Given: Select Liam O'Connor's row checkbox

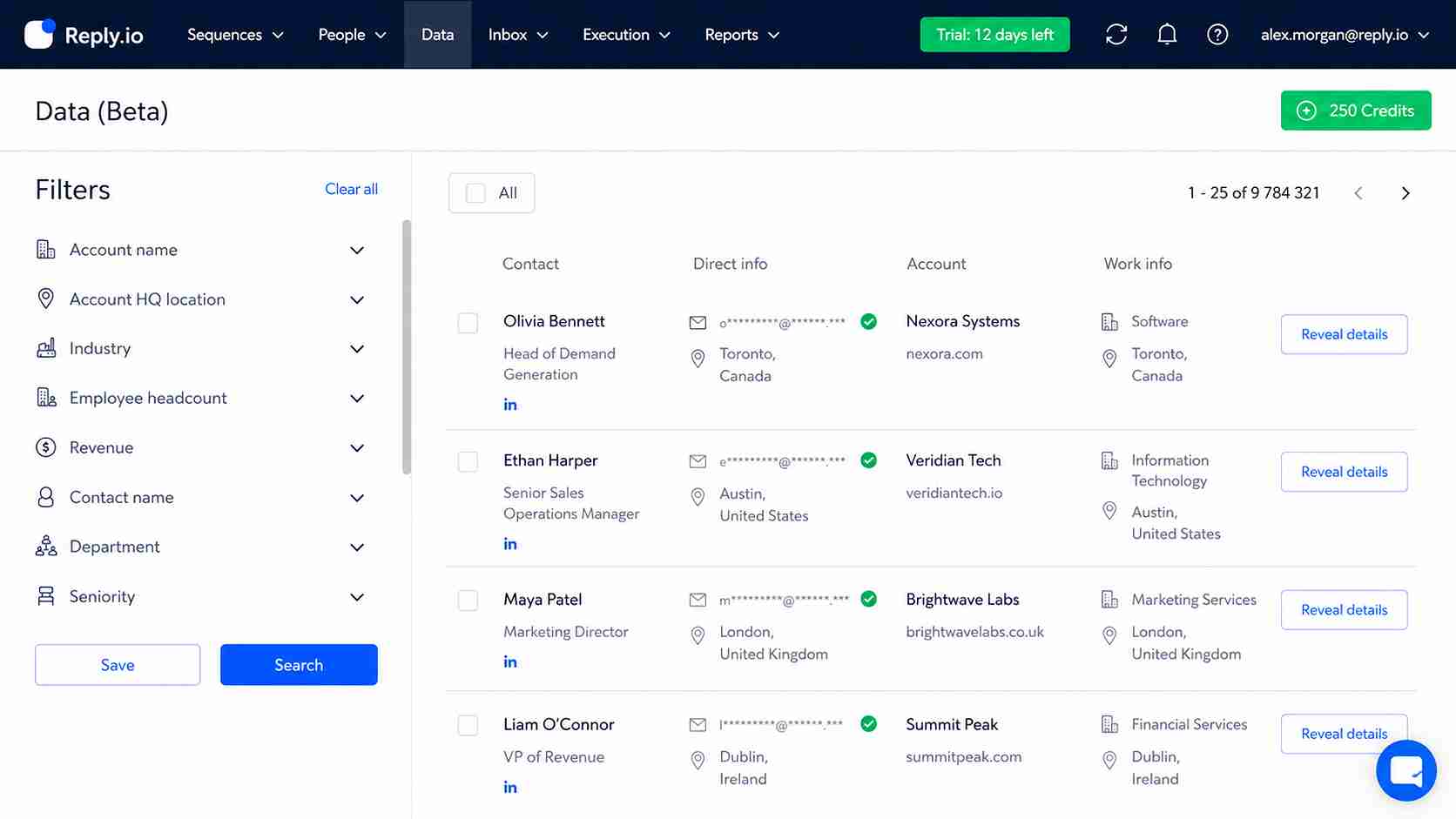Looking at the screenshot, I should [468, 725].
